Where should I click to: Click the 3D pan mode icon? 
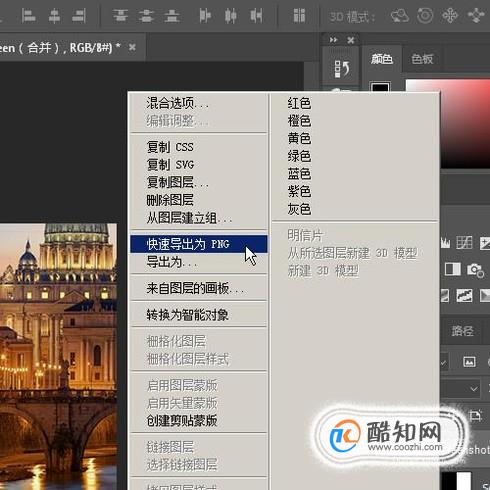point(450,16)
